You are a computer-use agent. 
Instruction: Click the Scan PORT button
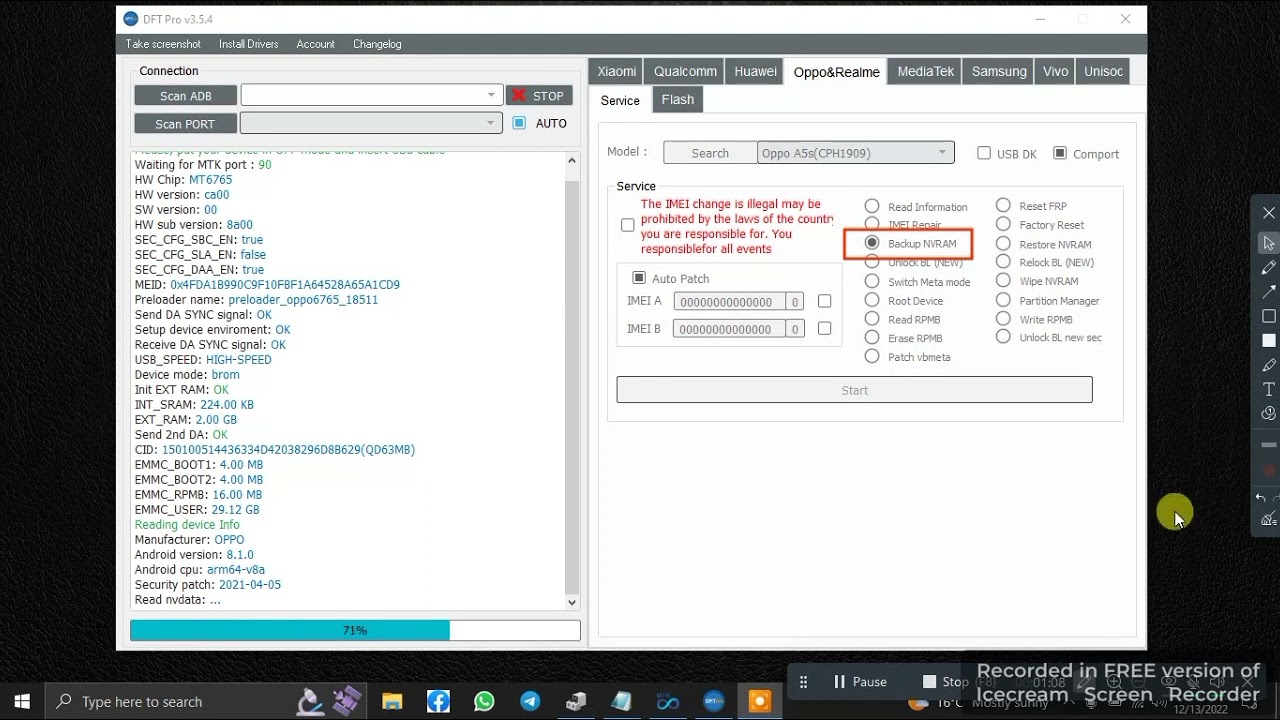click(x=186, y=124)
